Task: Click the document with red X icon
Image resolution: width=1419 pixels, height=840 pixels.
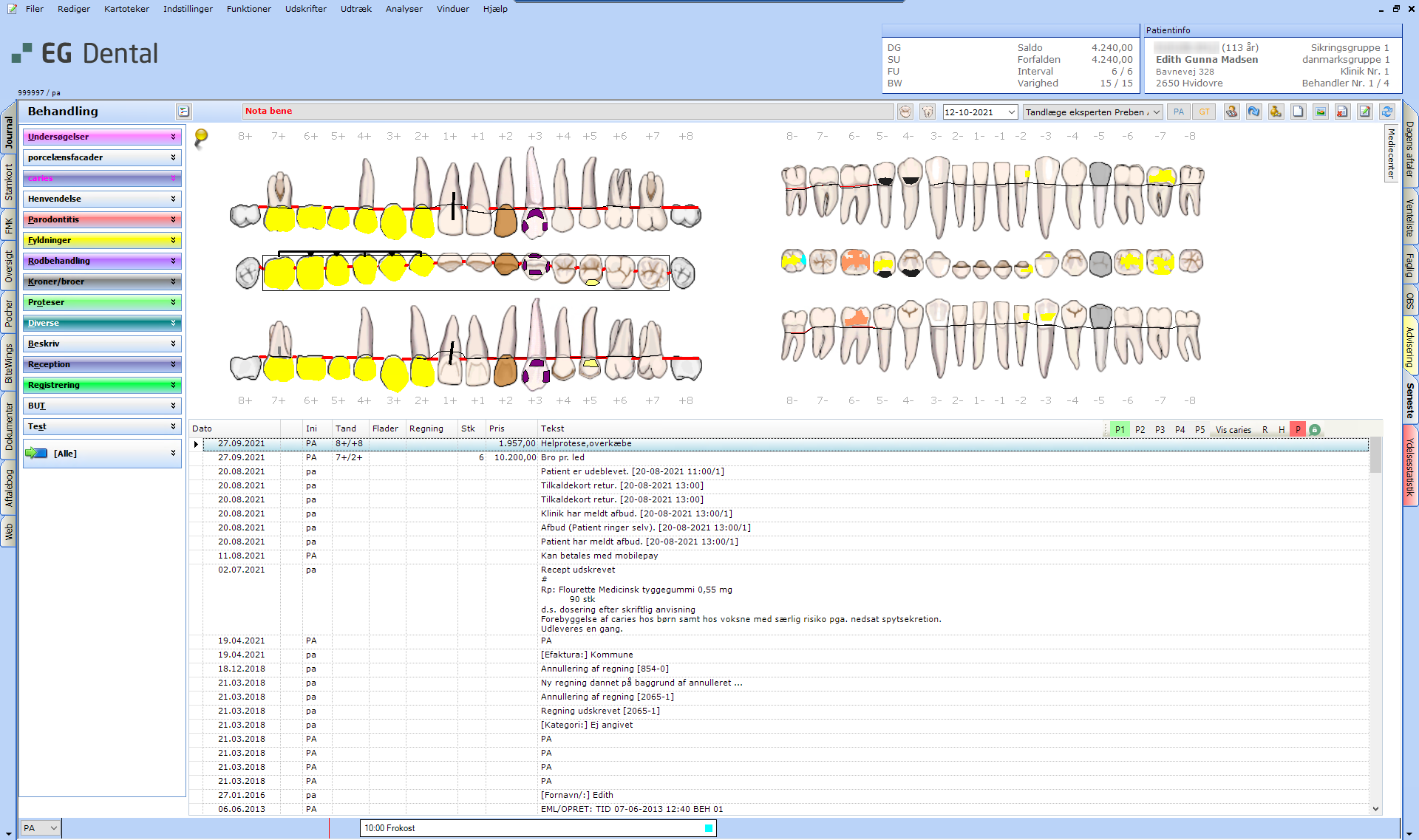Action: (1342, 112)
